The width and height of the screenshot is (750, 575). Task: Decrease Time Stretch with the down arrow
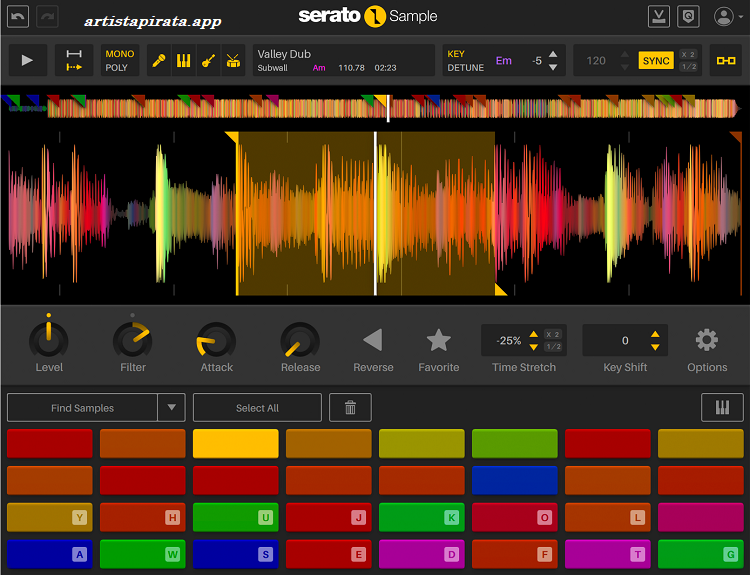[x=533, y=347]
